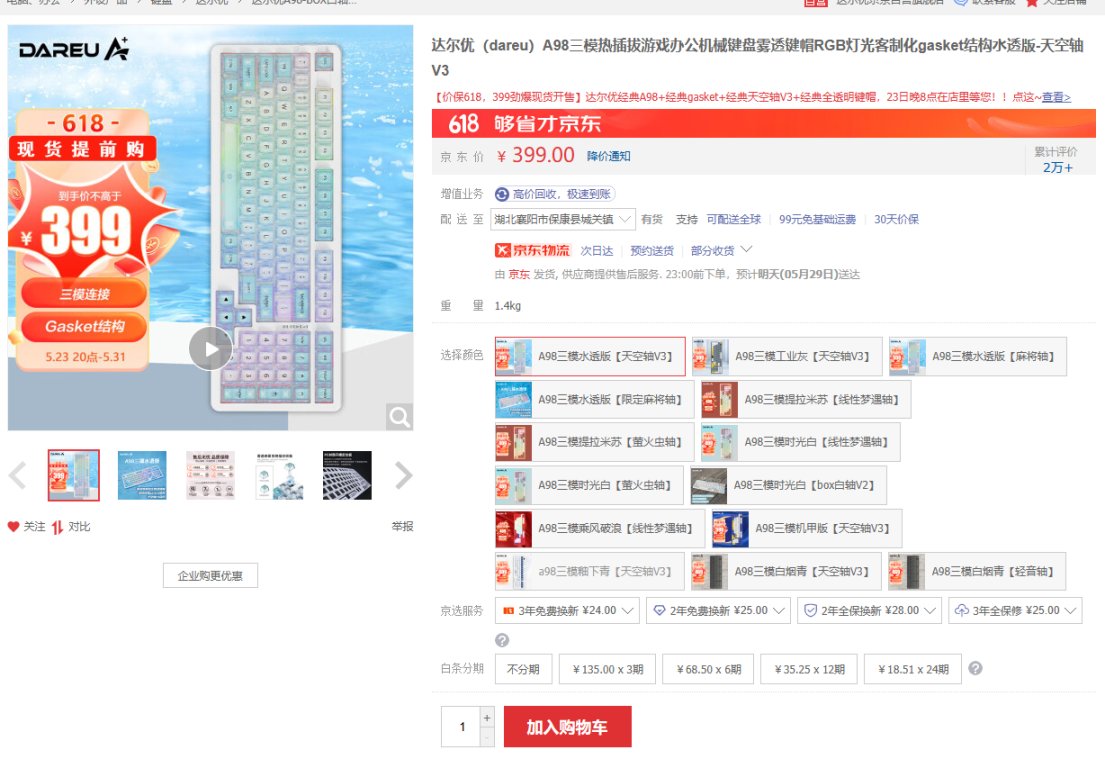Choose the 不分期 installment option
This screenshot has height=759, width=1105.
523,669
